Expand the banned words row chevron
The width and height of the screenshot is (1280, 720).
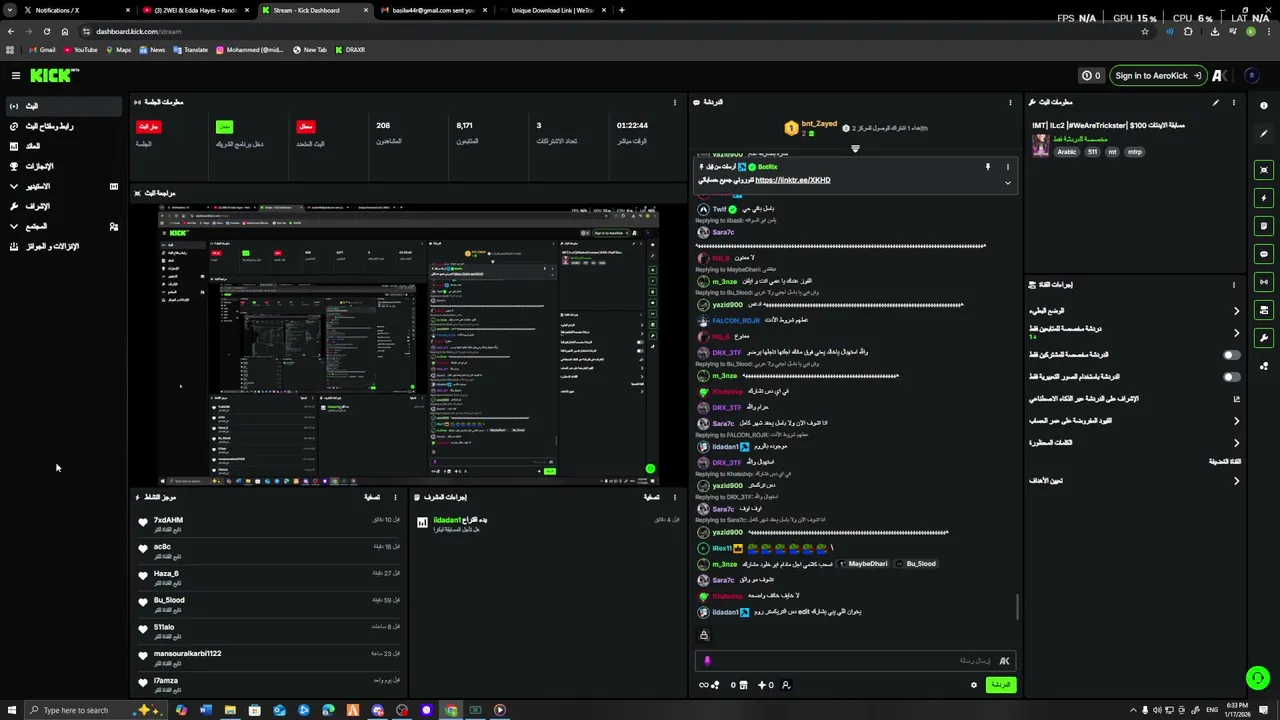(x=1236, y=443)
